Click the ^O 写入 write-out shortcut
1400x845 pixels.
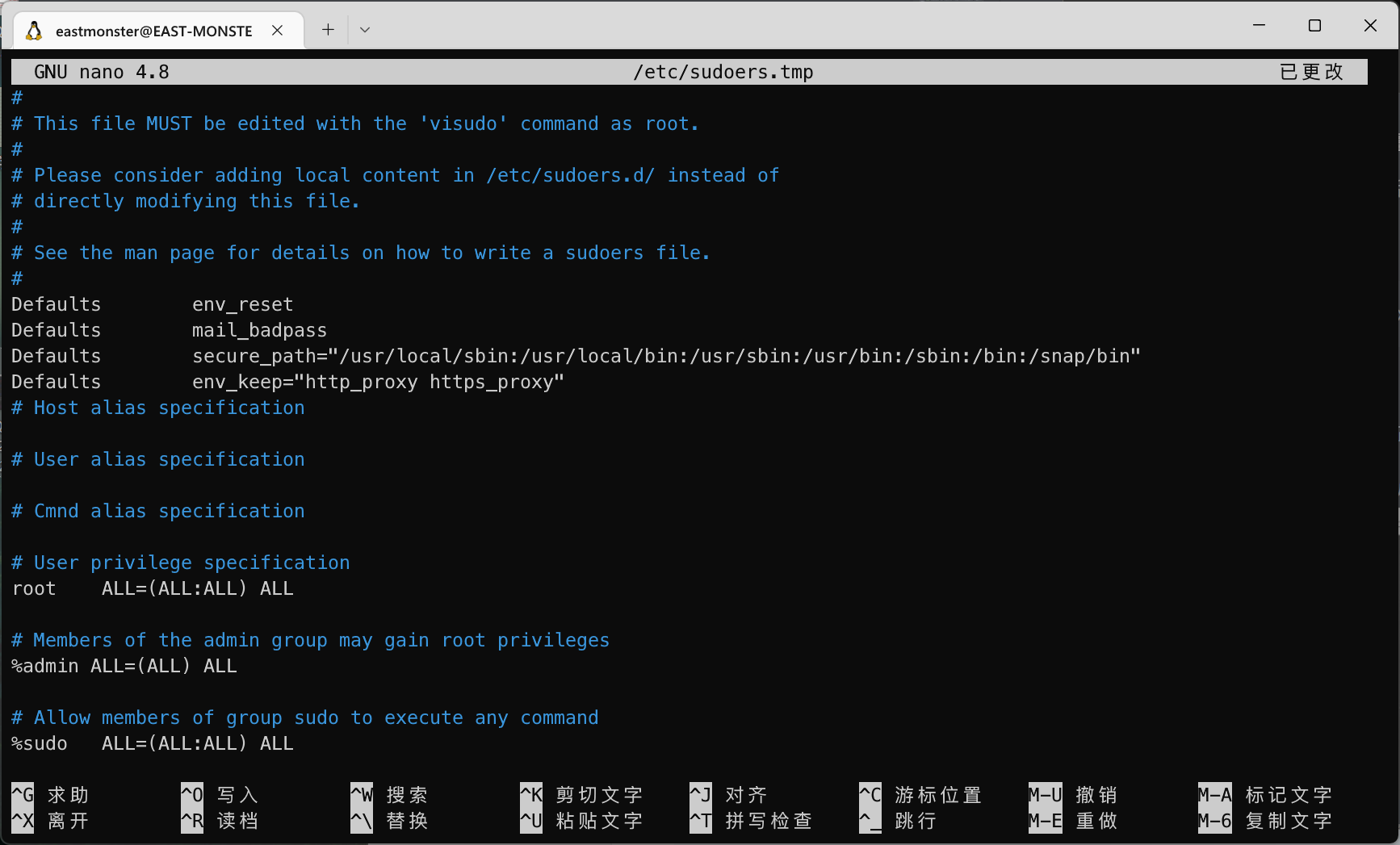click(220, 795)
